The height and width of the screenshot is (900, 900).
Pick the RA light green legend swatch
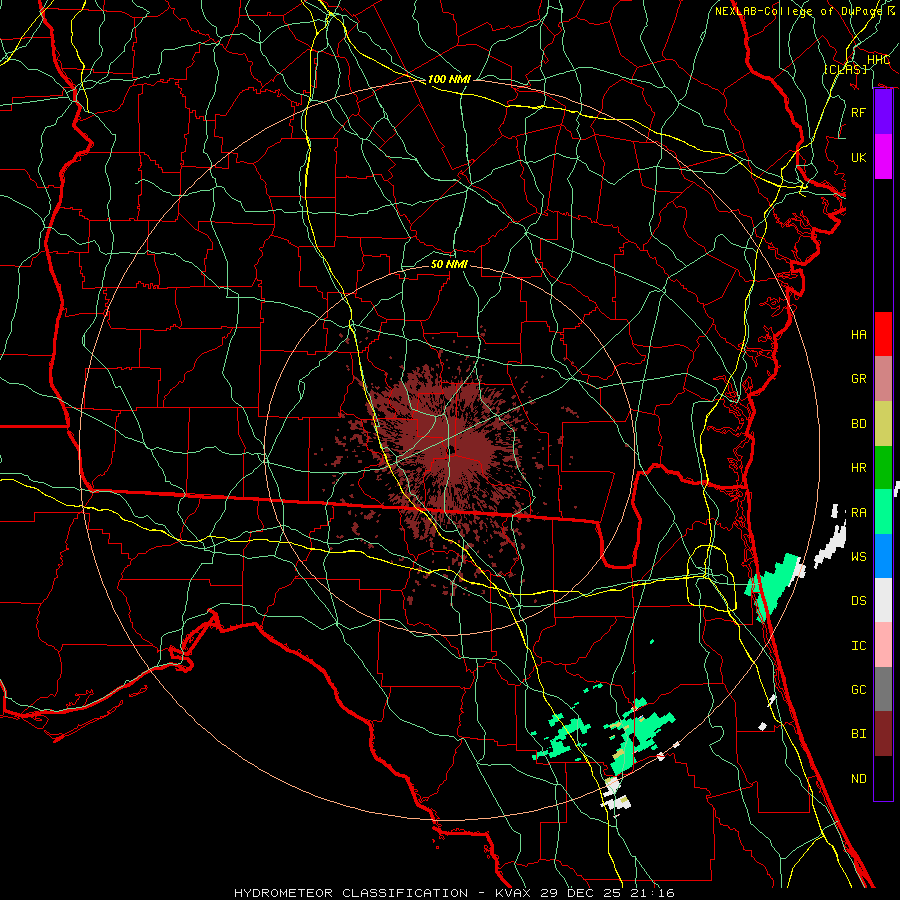883,512
